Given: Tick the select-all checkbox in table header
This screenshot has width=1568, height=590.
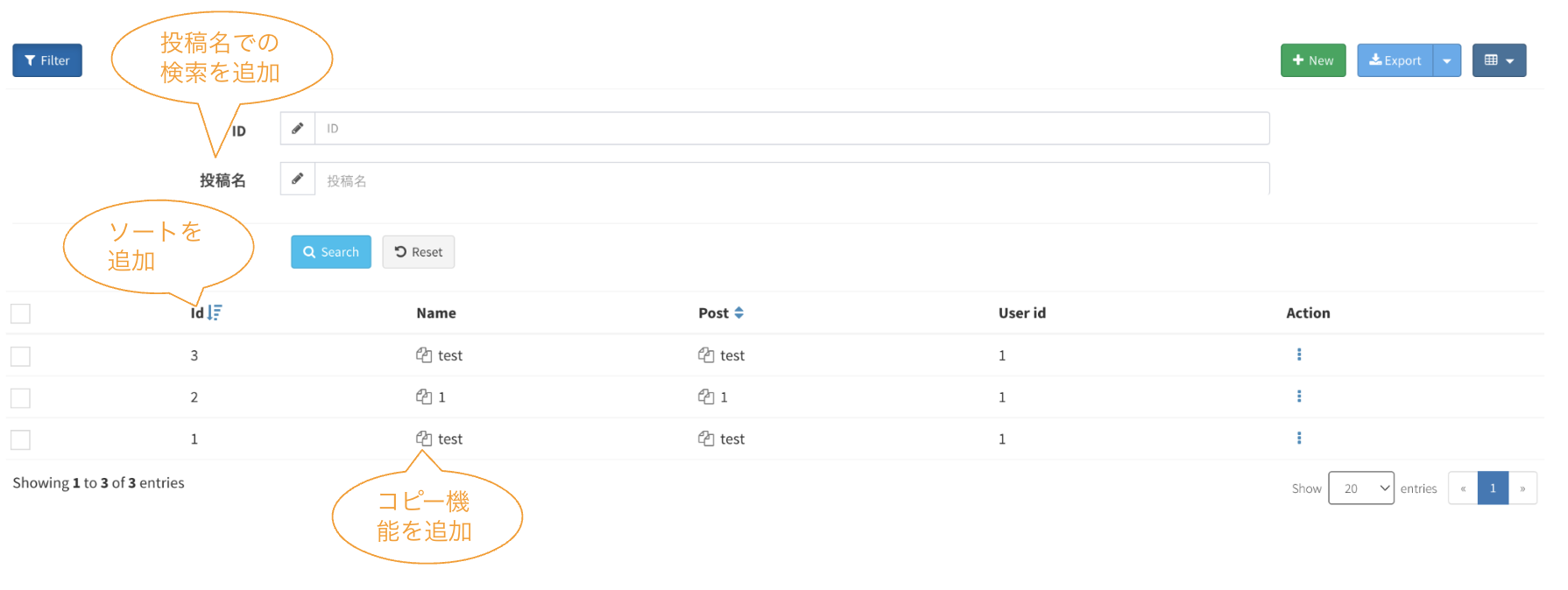Looking at the screenshot, I should [x=21, y=313].
